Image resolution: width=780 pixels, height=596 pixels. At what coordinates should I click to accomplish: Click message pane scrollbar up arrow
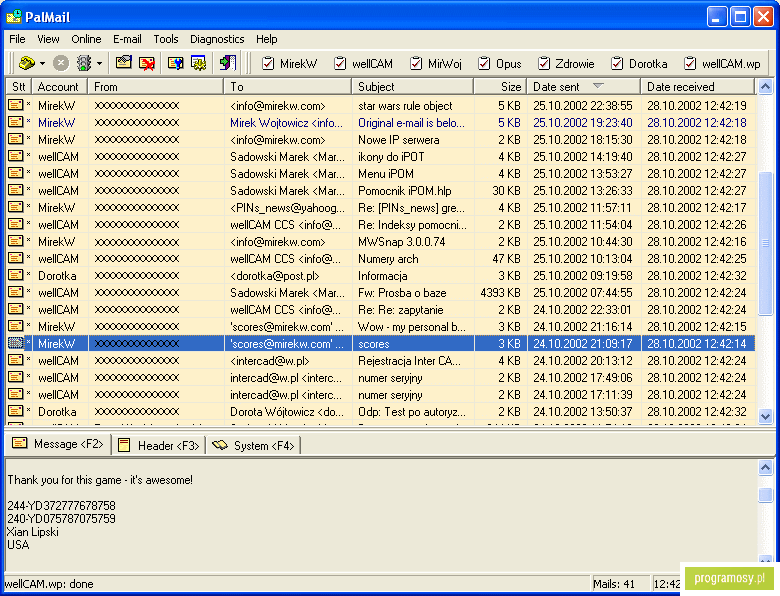coord(765,467)
